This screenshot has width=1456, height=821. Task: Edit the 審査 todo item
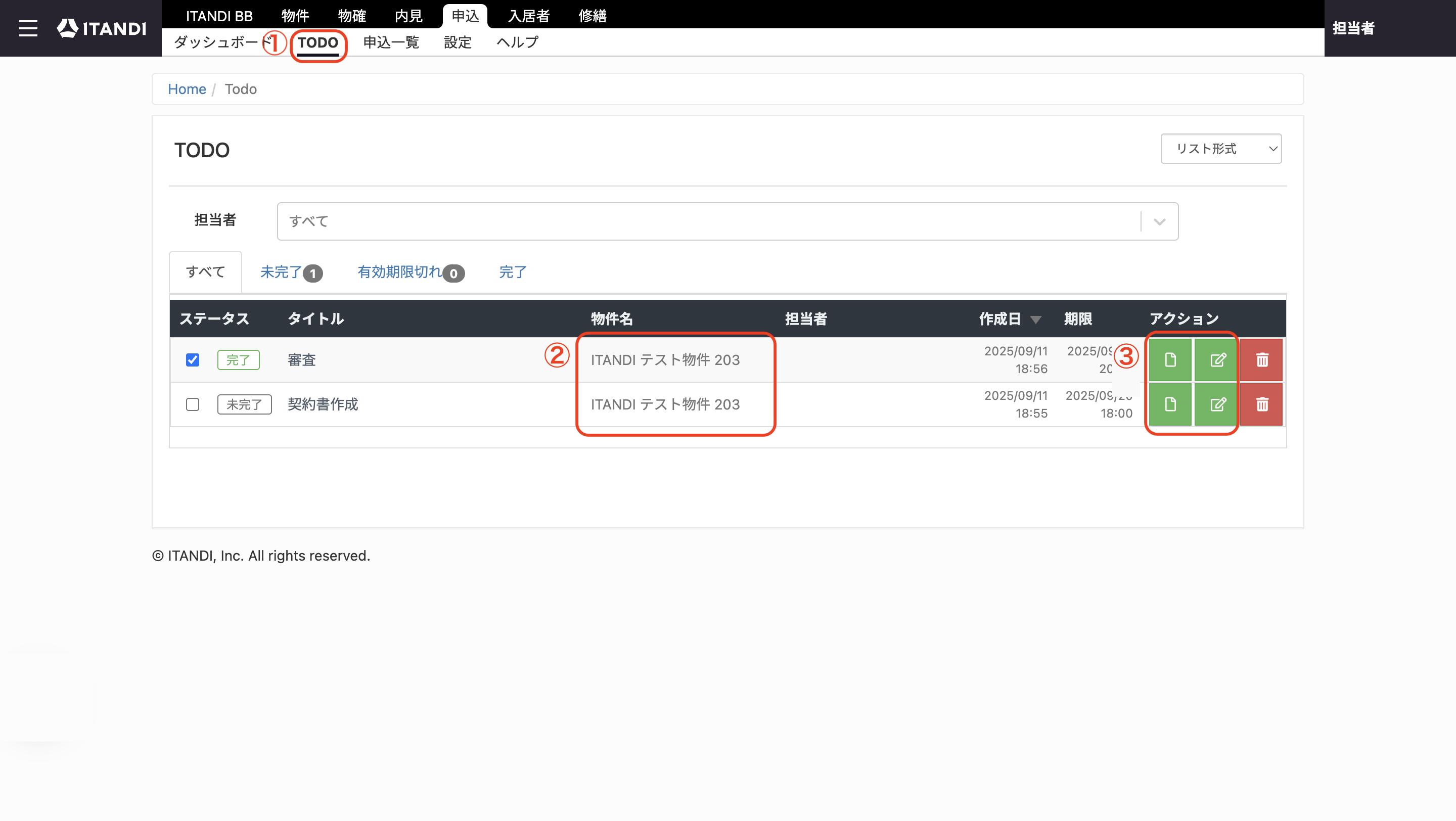(1216, 360)
